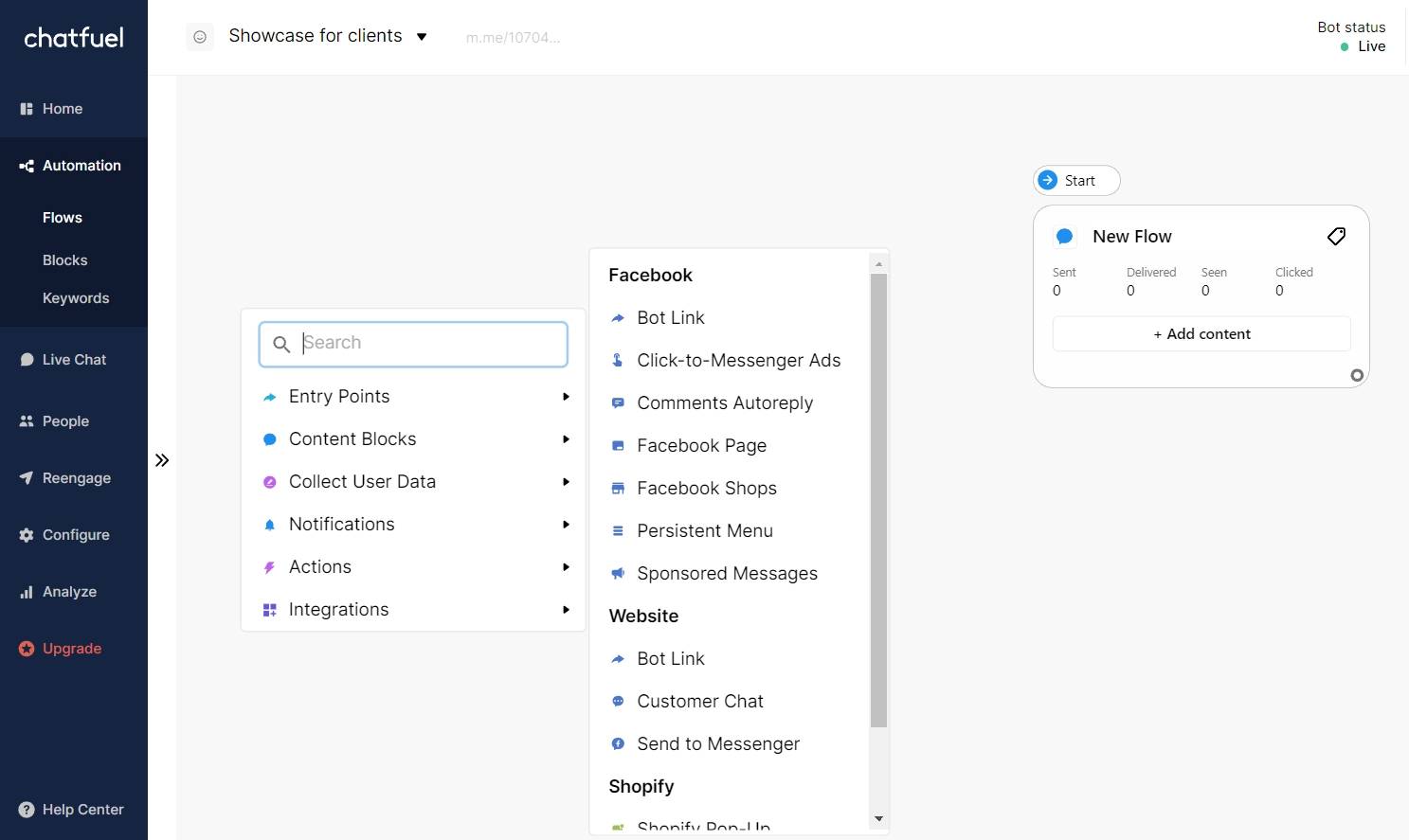Expand the Actions submenu arrow

pyautogui.click(x=566, y=567)
